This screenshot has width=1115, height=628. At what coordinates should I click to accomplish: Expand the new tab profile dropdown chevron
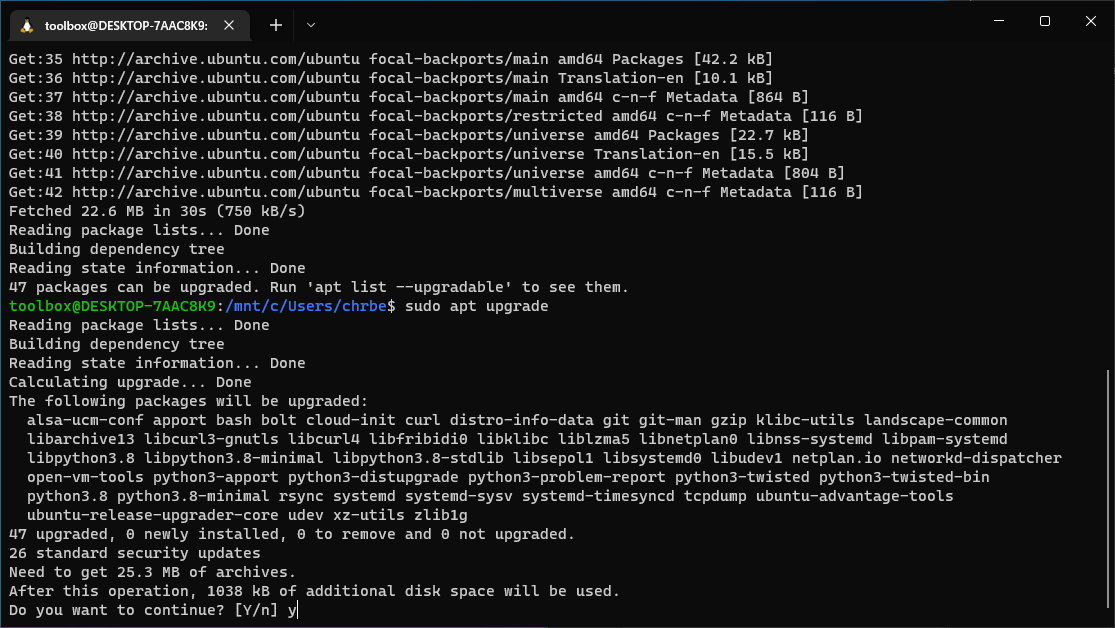[311, 25]
